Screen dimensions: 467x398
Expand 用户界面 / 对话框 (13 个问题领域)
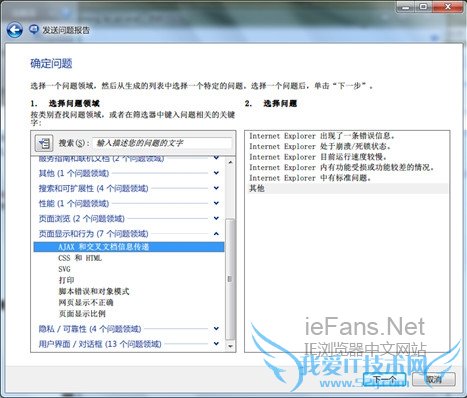(x=129, y=344)
